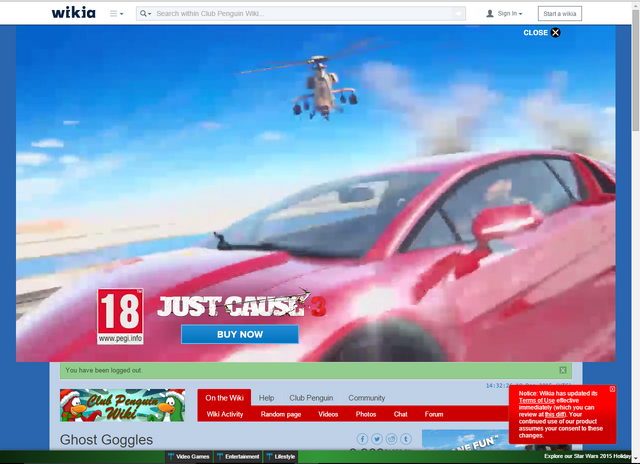Expand the Sign In dropdown
The width and height of the screenshot is (640, 464).
pos(509,13)
